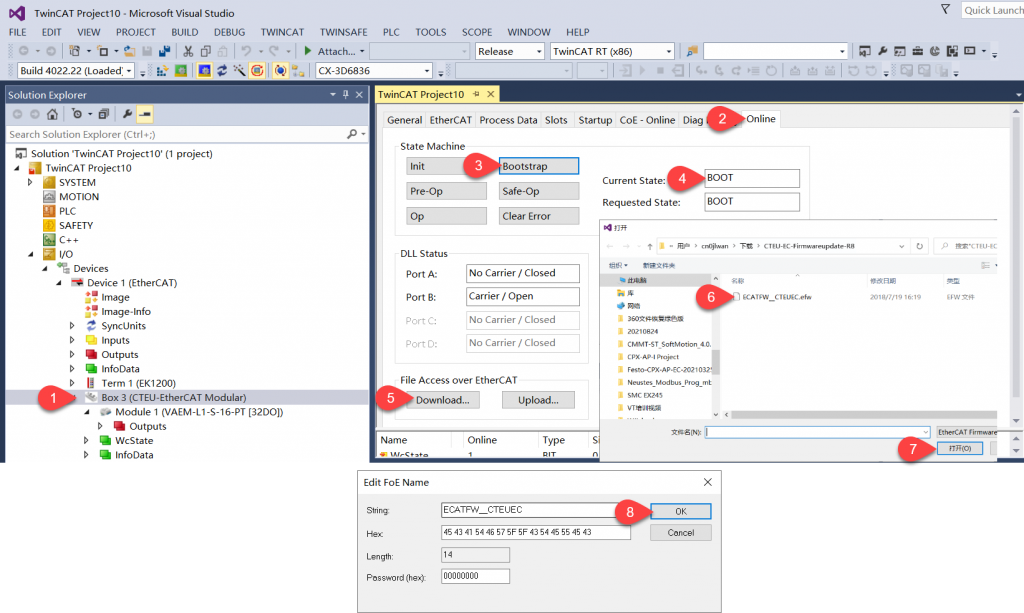Click Cancel in Edit FoE Name dialog
The width and height of the screenshot is (1024, 613).
click(x=680, y=533)
